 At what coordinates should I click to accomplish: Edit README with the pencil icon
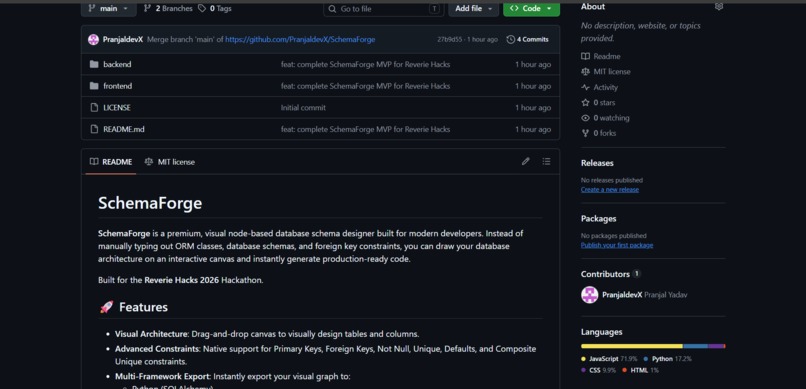525,161
